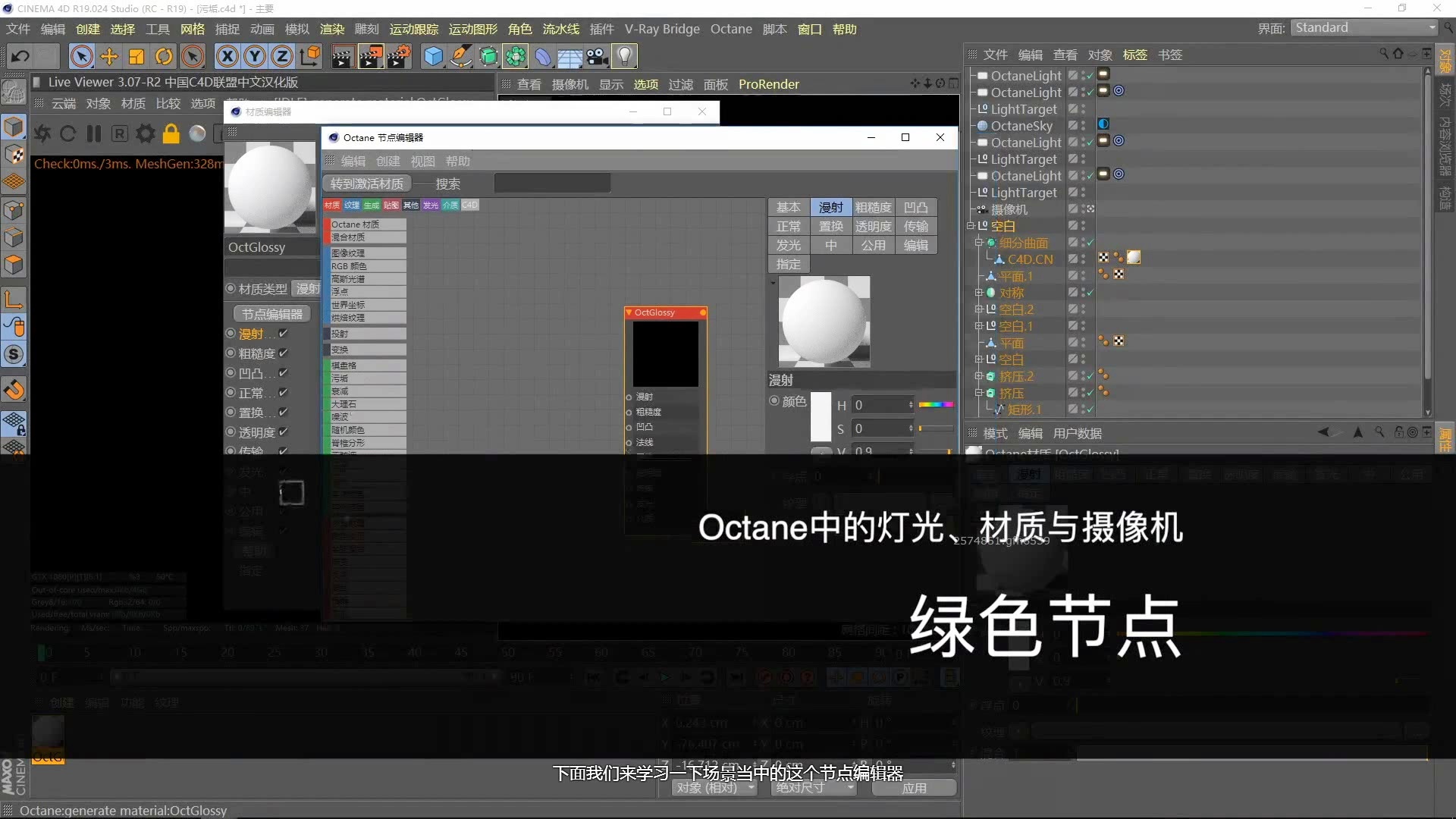Toggle the Y axis lock
This screenshot has height=819, width=1456.
(255, 56)
